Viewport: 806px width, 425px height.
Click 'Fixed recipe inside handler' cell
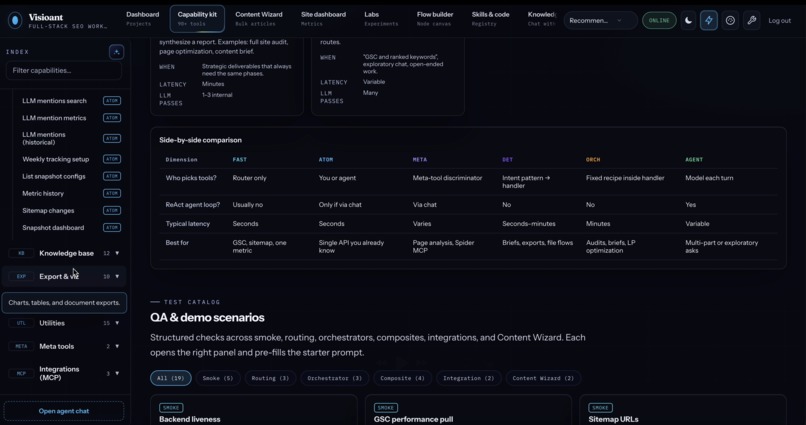tap(625, 178)
